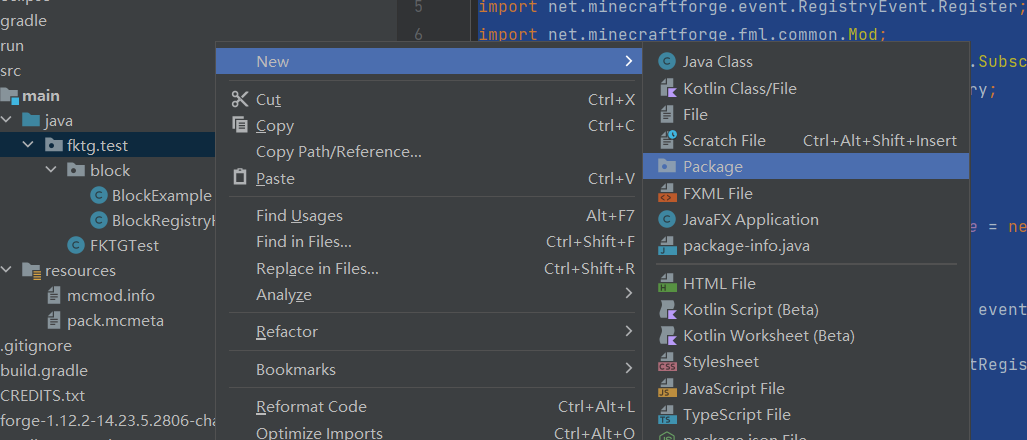This screenshot has width=1027, height=440.
Task: Click the Scratch File icon
Action: (667, 141)
